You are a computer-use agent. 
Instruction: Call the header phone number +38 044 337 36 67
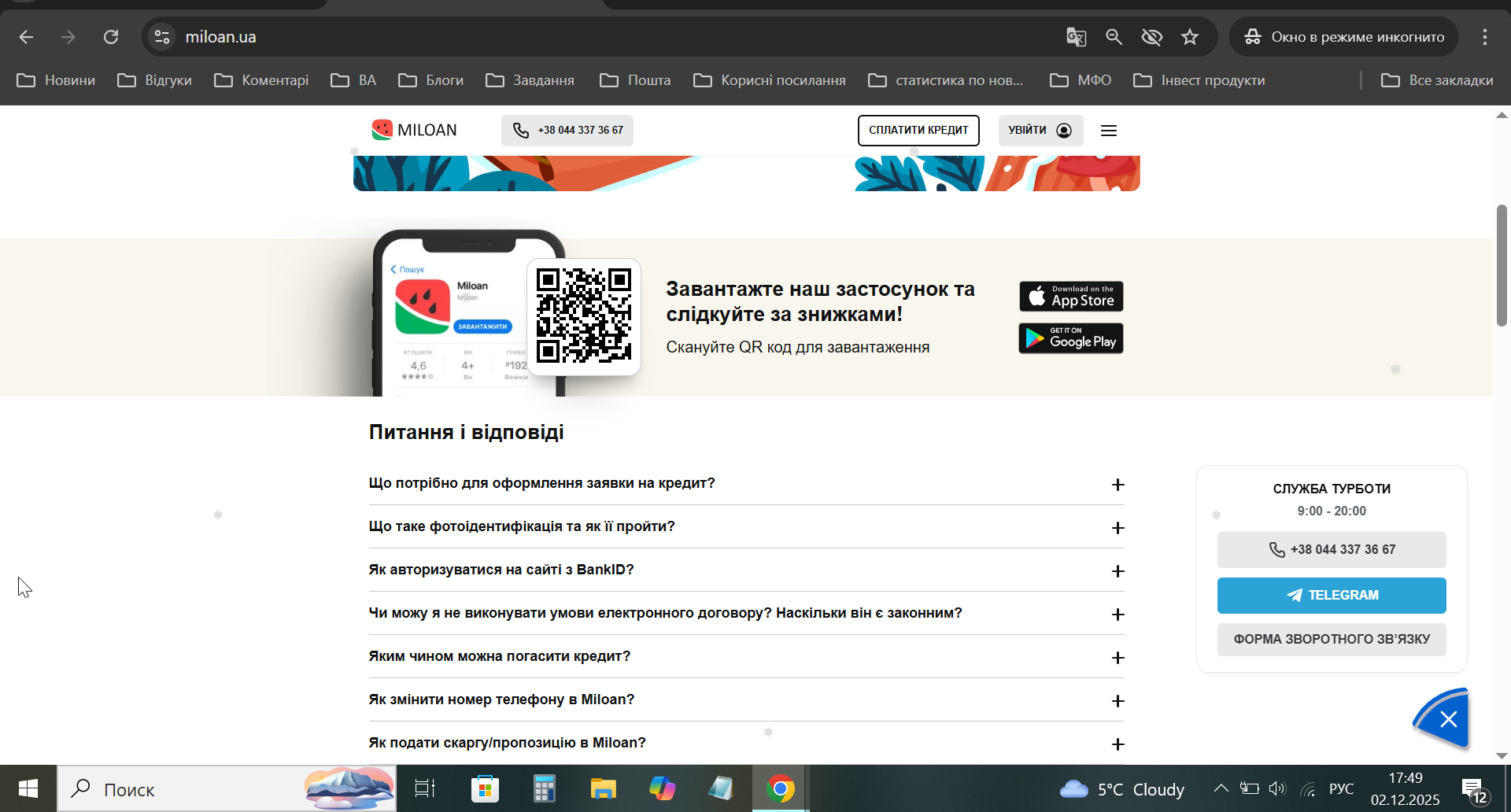(x=567, y=131)
